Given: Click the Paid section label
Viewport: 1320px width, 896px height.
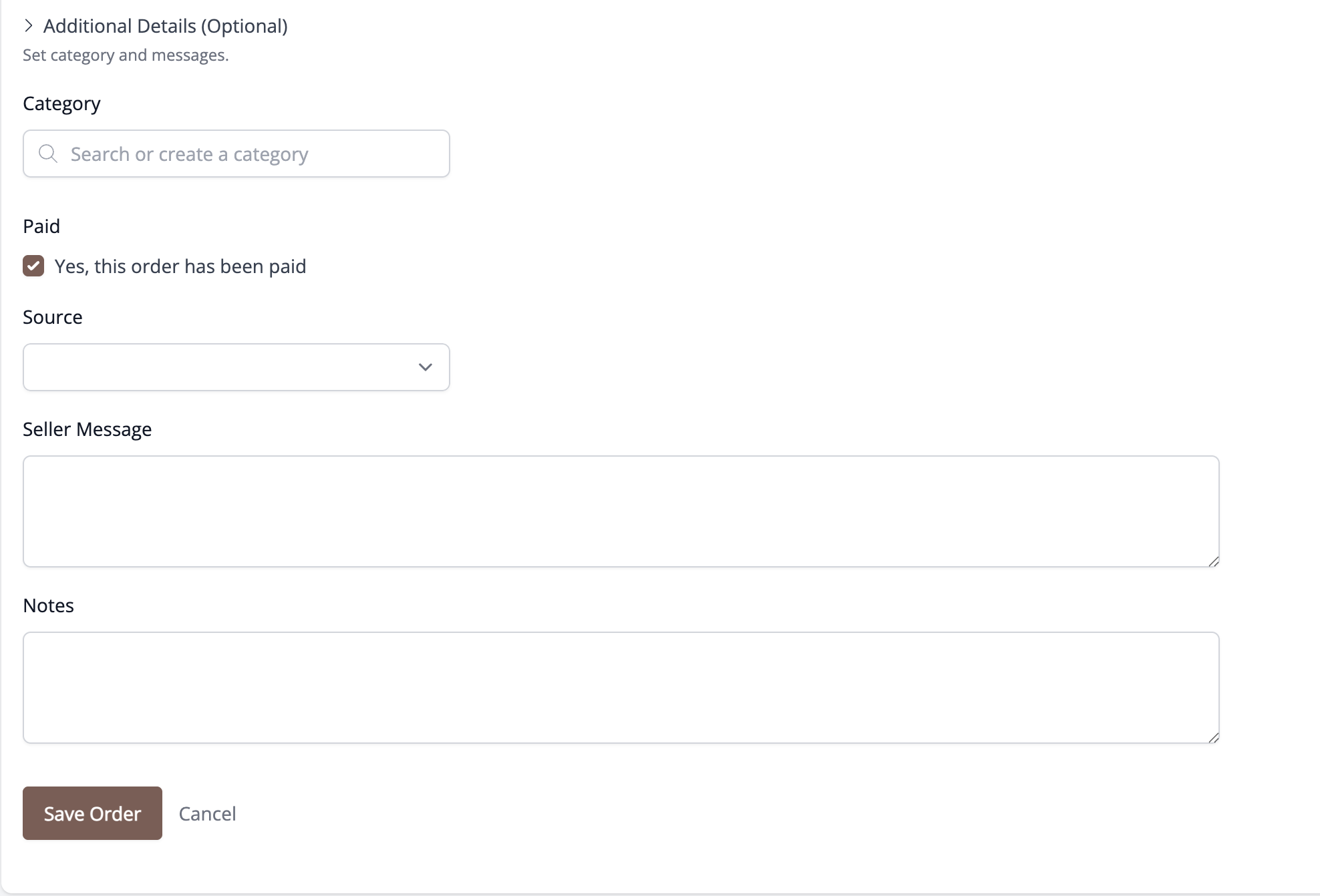Looking at the screenshot, I should (41, 226).
